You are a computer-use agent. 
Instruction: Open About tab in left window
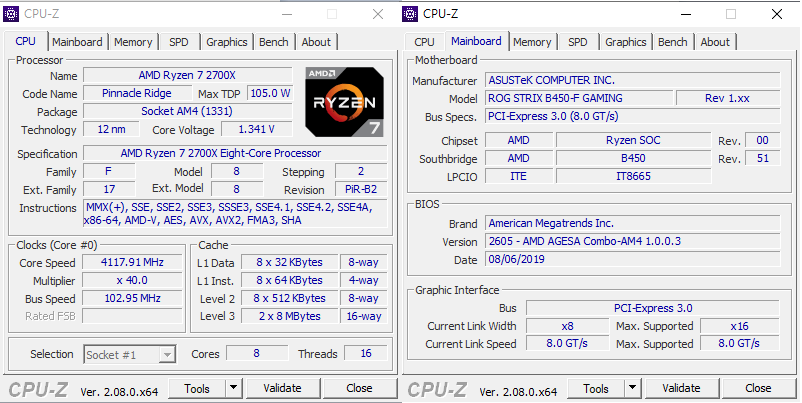(x=316, y=42)
